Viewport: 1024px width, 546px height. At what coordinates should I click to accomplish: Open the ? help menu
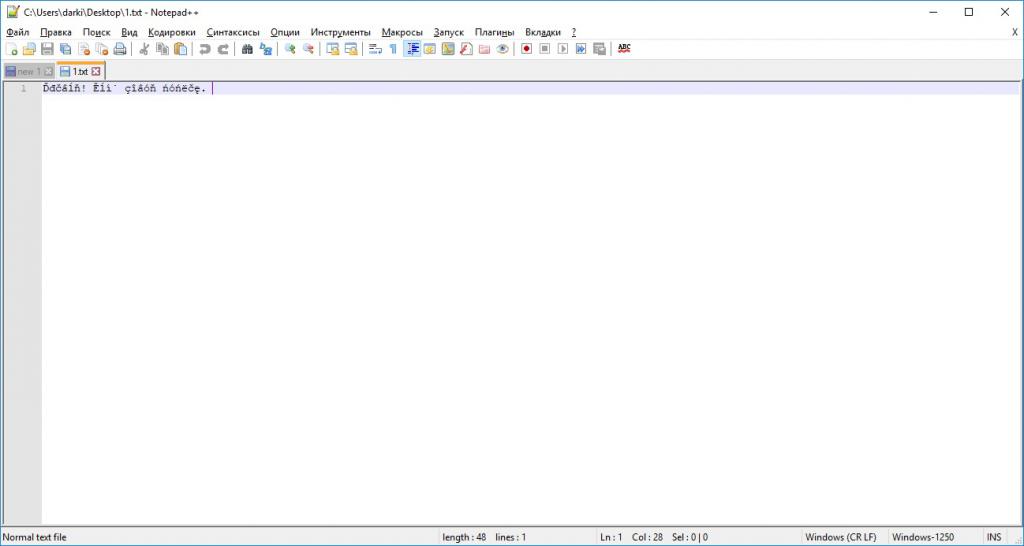click(x=573, y=32)
